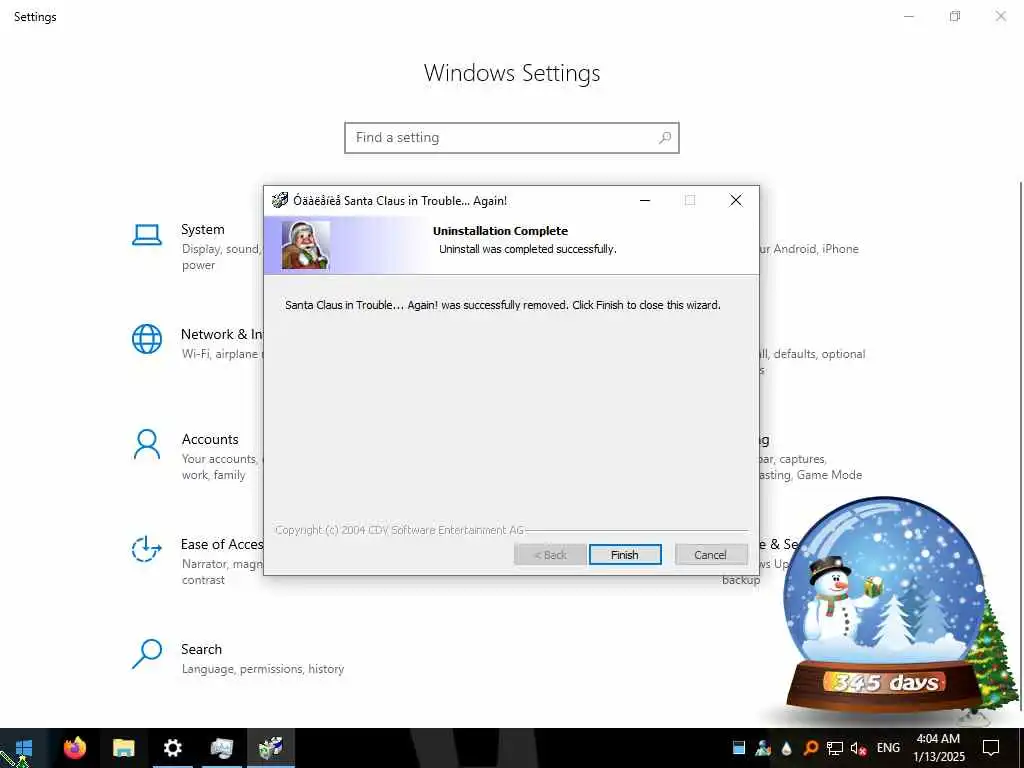Minimize the Settings window
Image resolution: width=1024 pixels, height=768 pixels.
(x=909, y=16)
